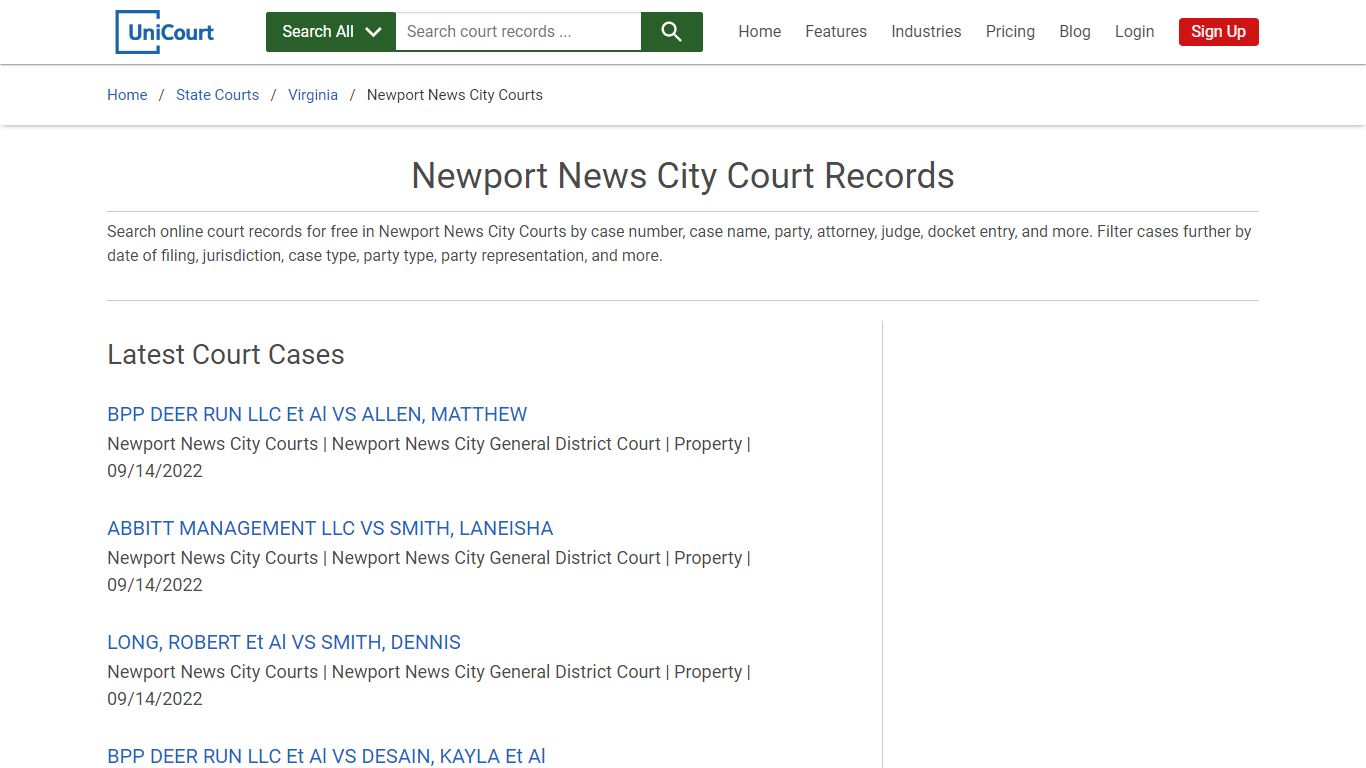Click the Latest Court Cases heading
1366x768 pixels.
(226, 355)
